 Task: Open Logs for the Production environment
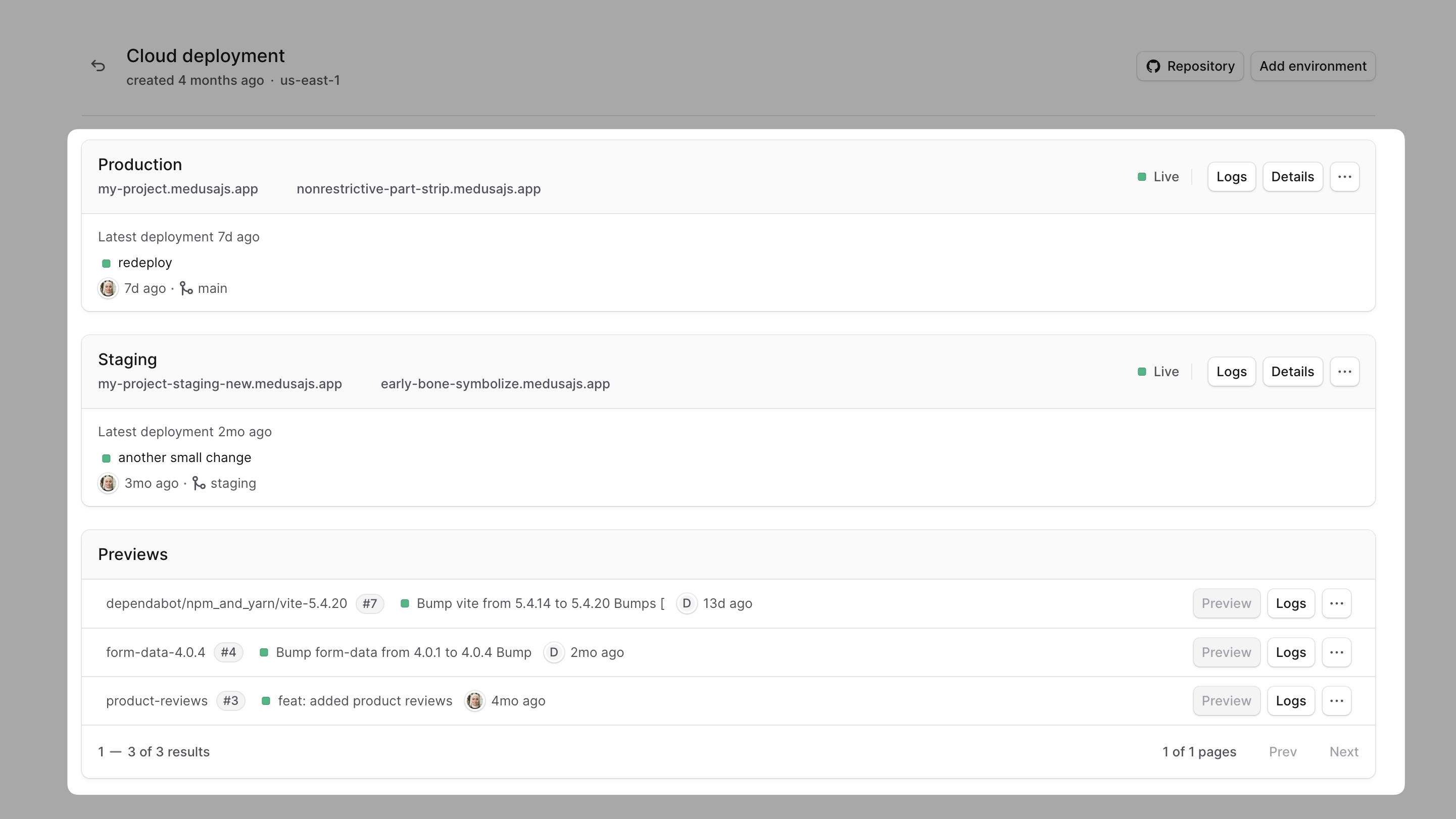pyautogui.click(x=1231, y=177)
